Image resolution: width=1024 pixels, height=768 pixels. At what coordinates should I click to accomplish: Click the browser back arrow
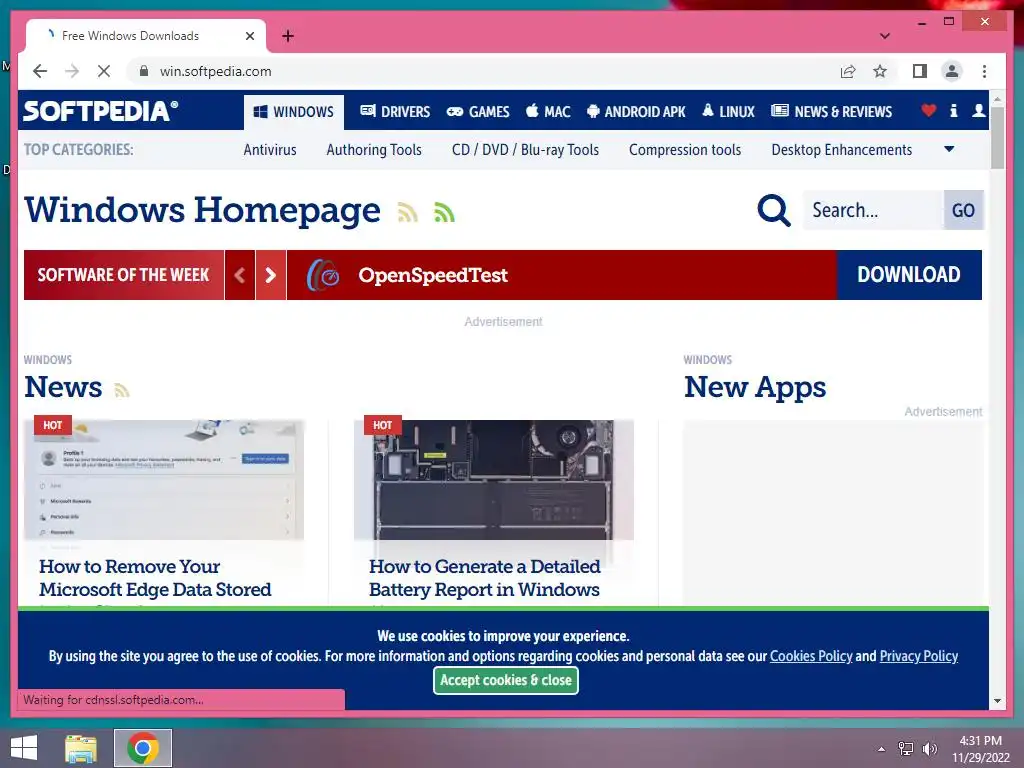(x=40, y=71)
